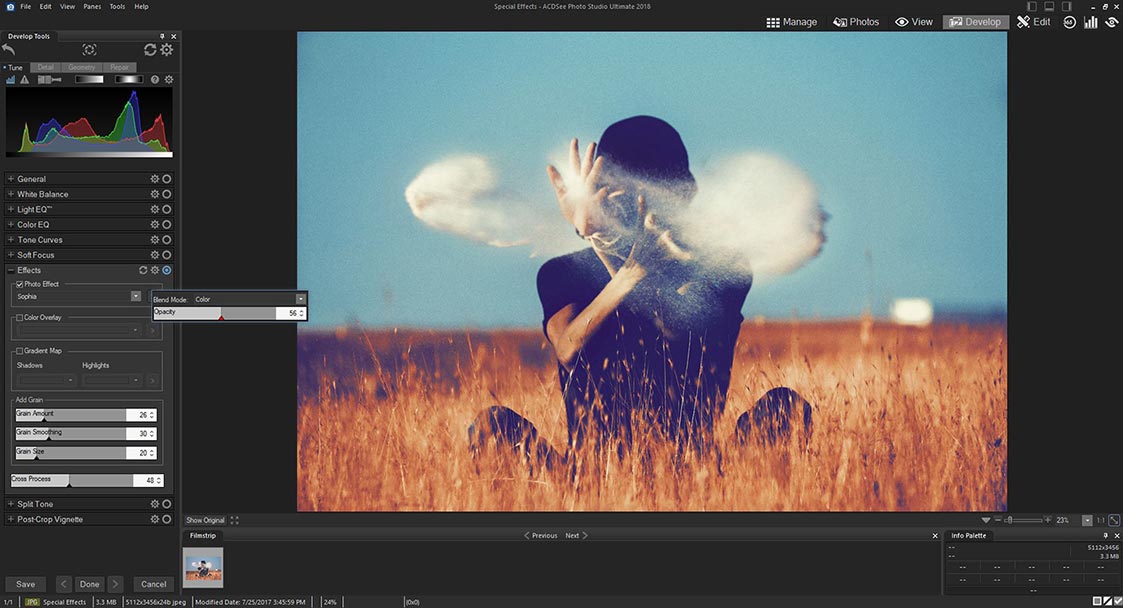This screenshot has height=608, width=1123.
Task: Collapse the Effects group
Action: pyautogui.click(x=11, y=270)
